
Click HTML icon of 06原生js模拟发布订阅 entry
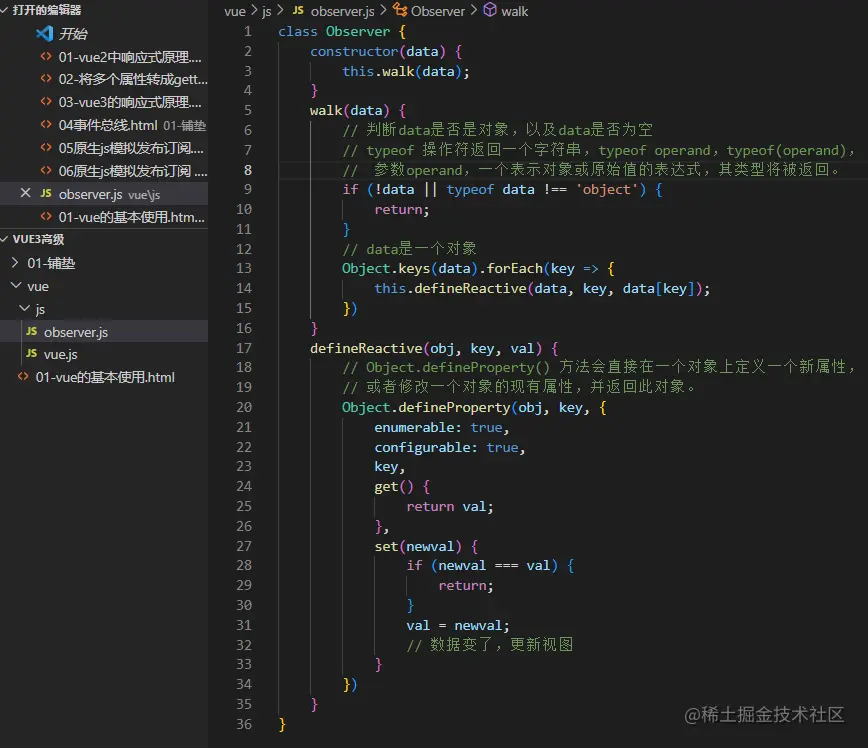point(46,171)
